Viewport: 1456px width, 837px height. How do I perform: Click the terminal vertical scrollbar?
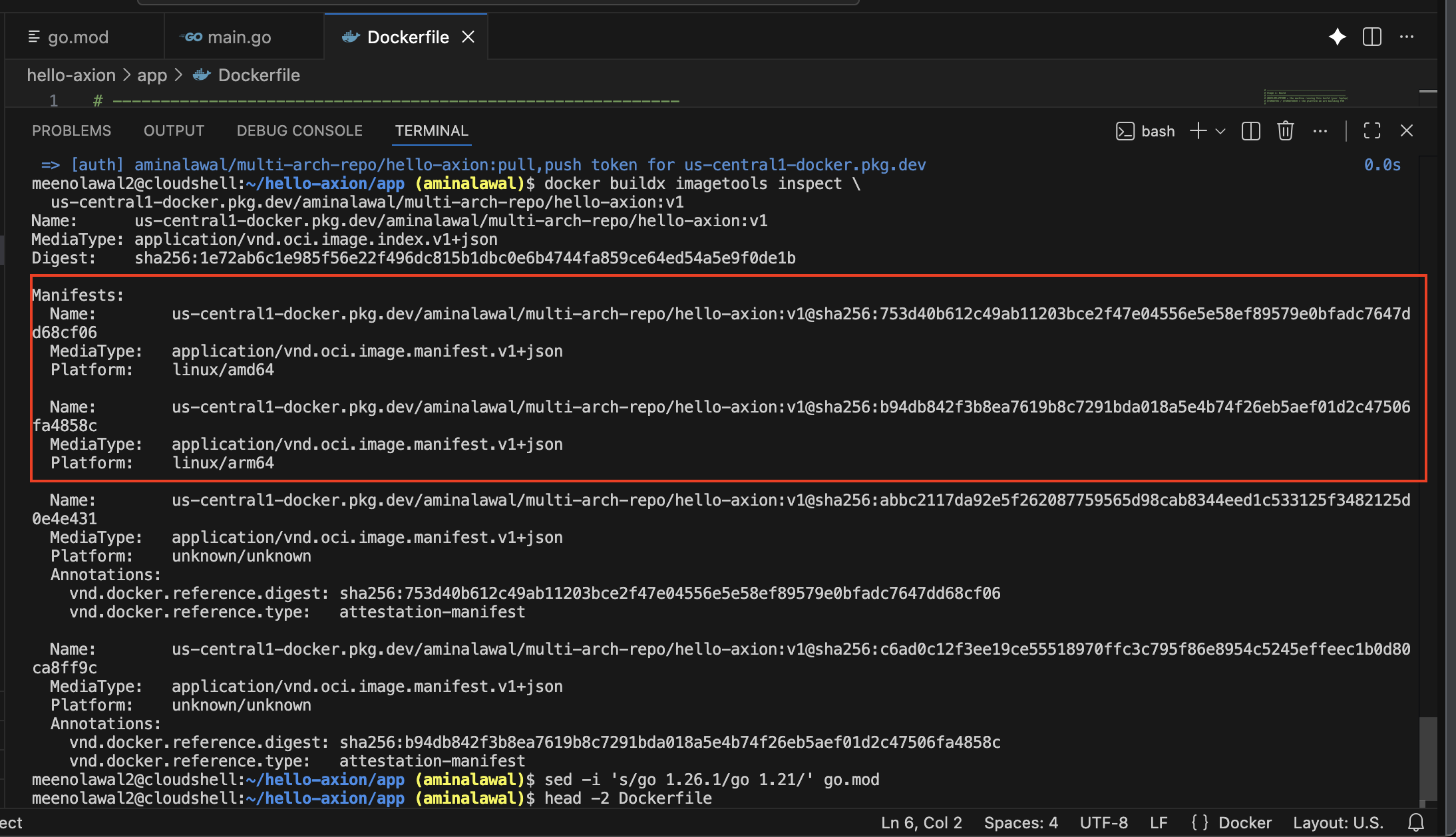coord(1428,758)
